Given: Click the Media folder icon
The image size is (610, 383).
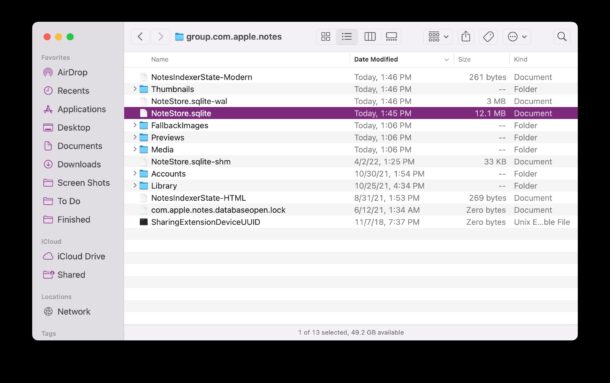Looking at the screenshot, I should point(144,149).
